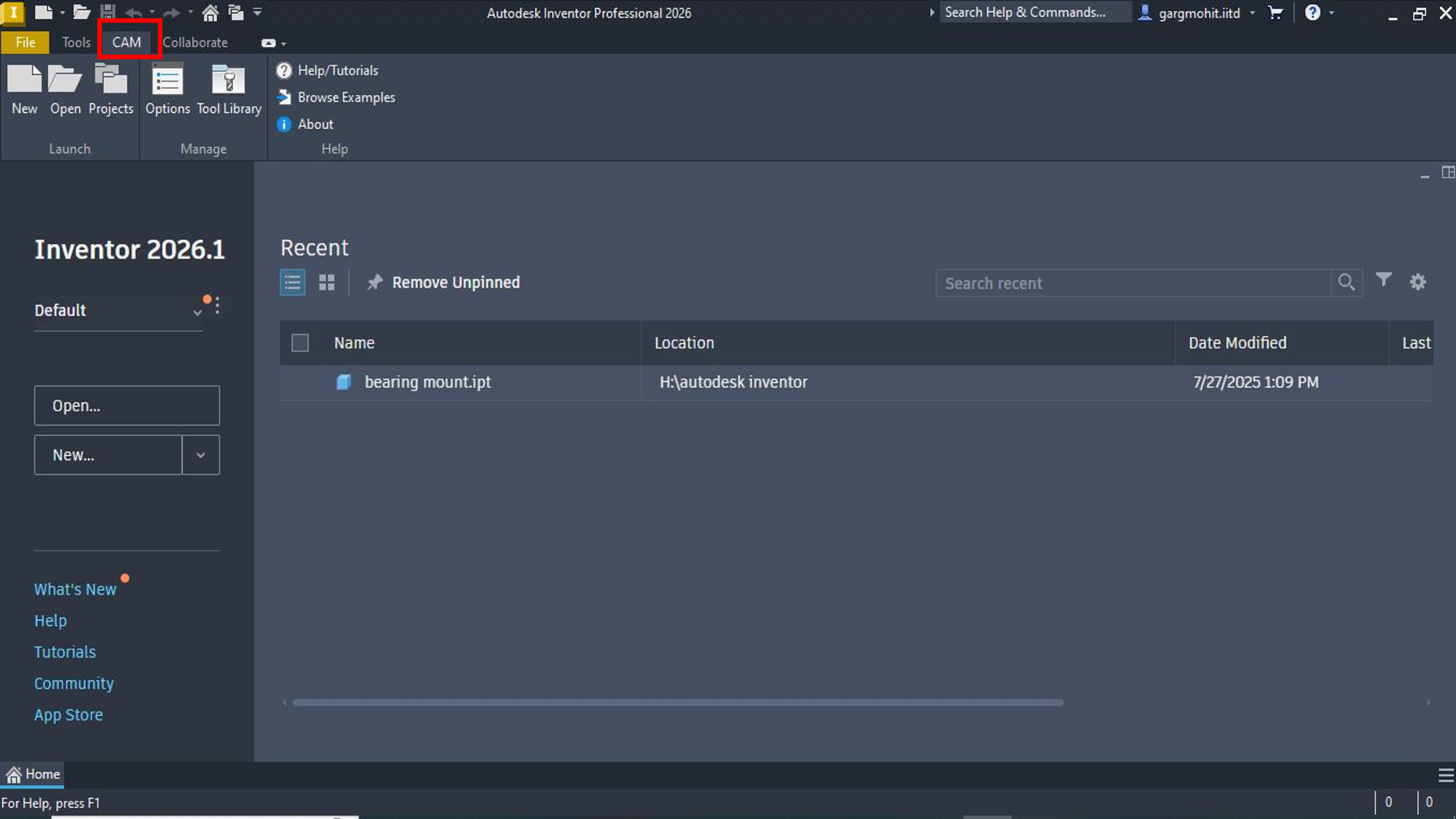Image resolution: width=1456 pixels, height=819 pixels.
Task: Open the sidebar Help link
Action: (50, 621)
